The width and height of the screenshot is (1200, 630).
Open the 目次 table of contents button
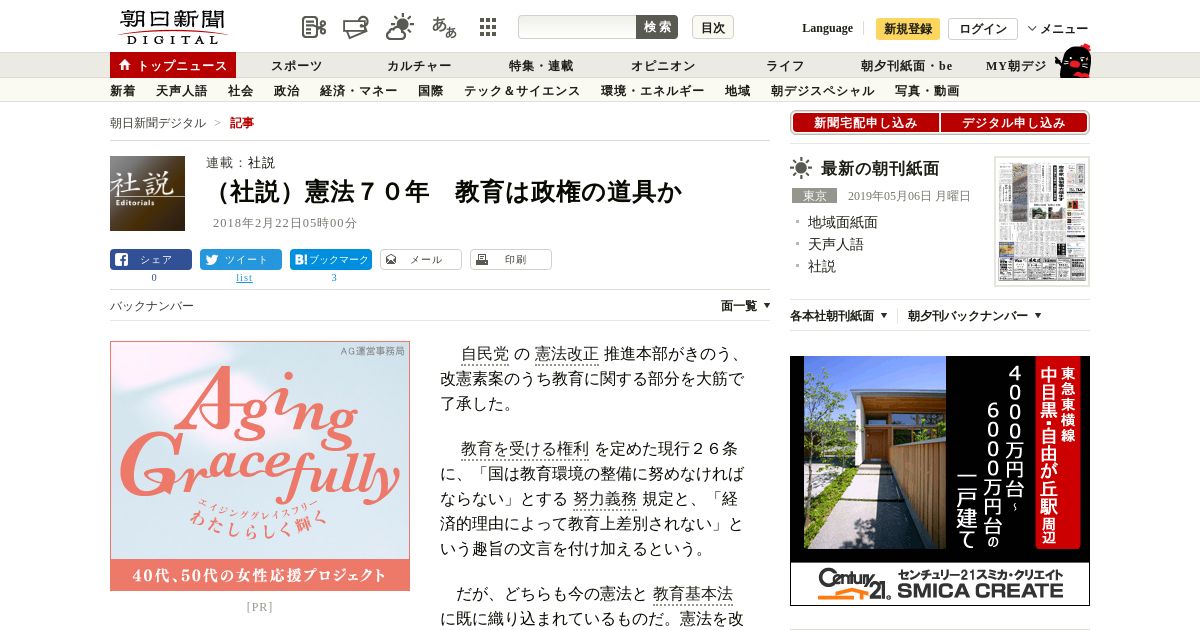[713, 27]
